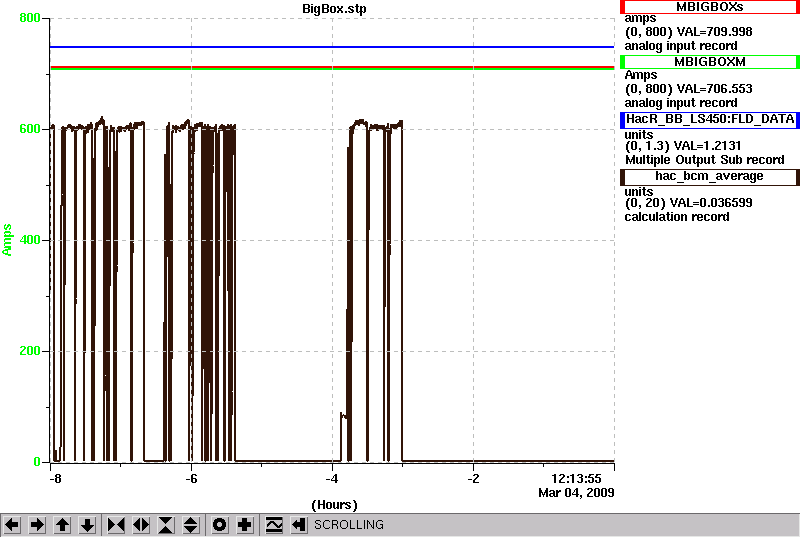800x537 pixels.
Task: Click the pan up arrow button
Action: pyautogui.click(x=62, y=525)
